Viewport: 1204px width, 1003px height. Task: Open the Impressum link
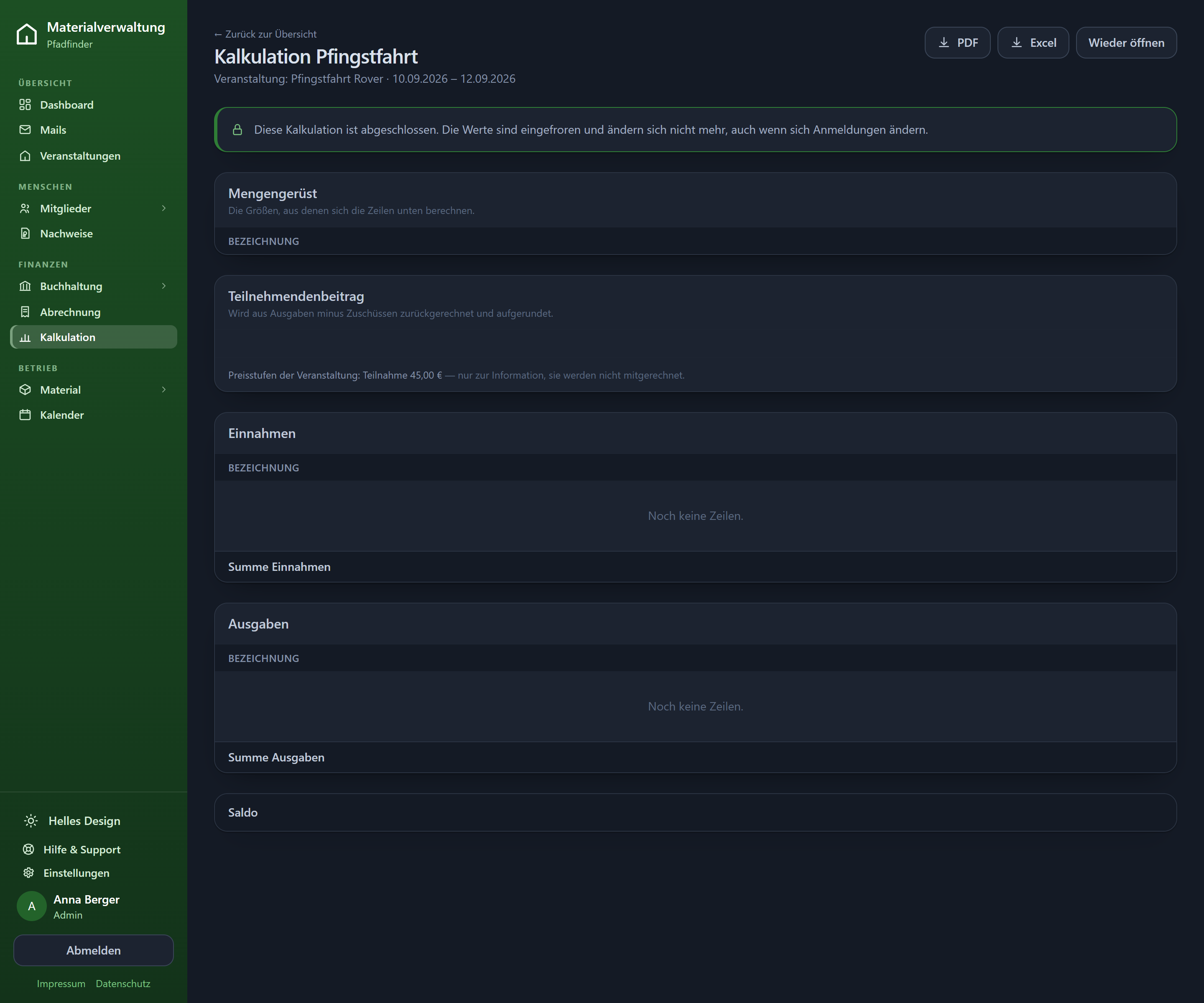point(61,983)
